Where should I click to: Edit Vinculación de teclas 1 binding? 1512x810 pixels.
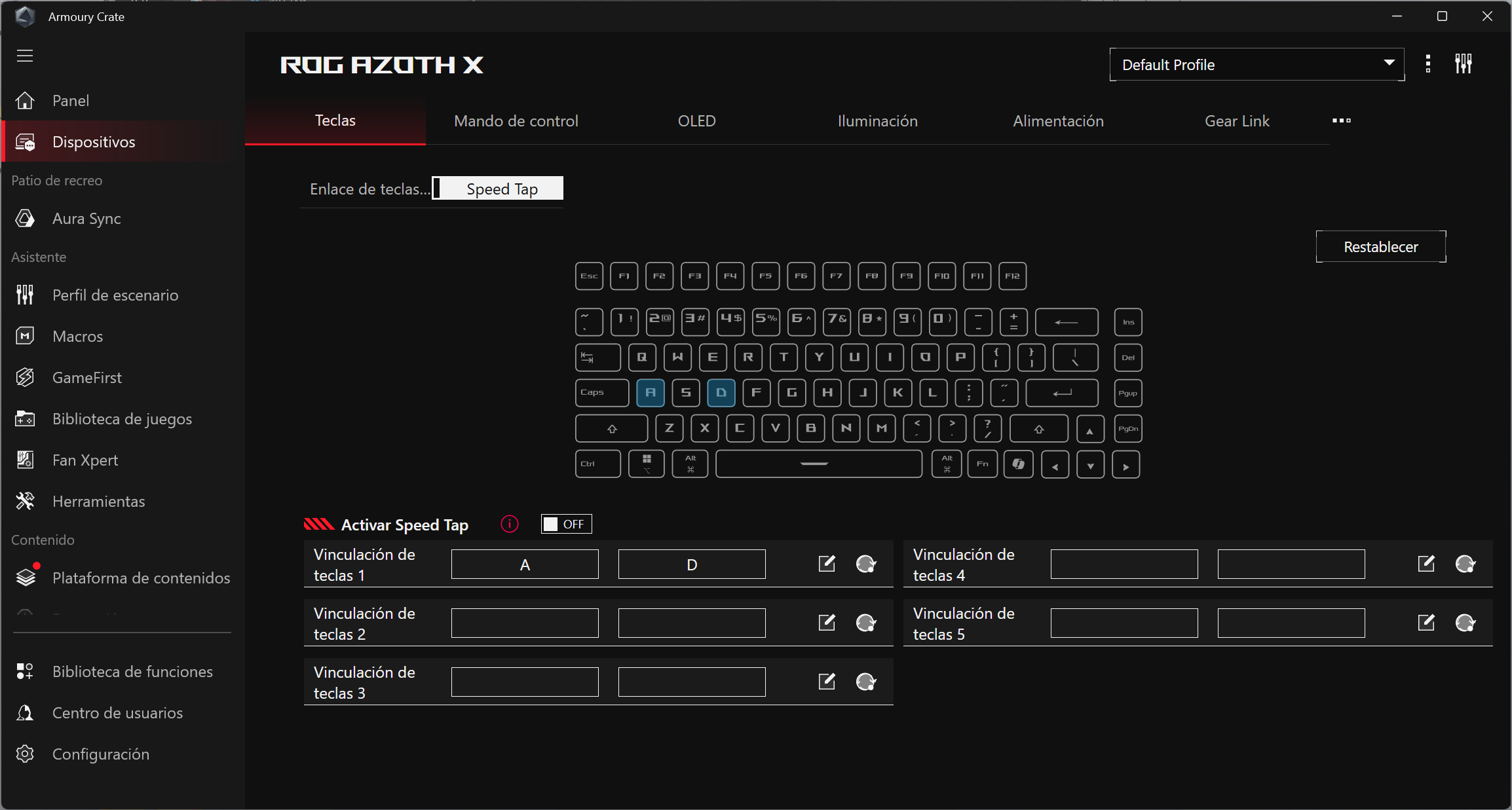point(827,564)
